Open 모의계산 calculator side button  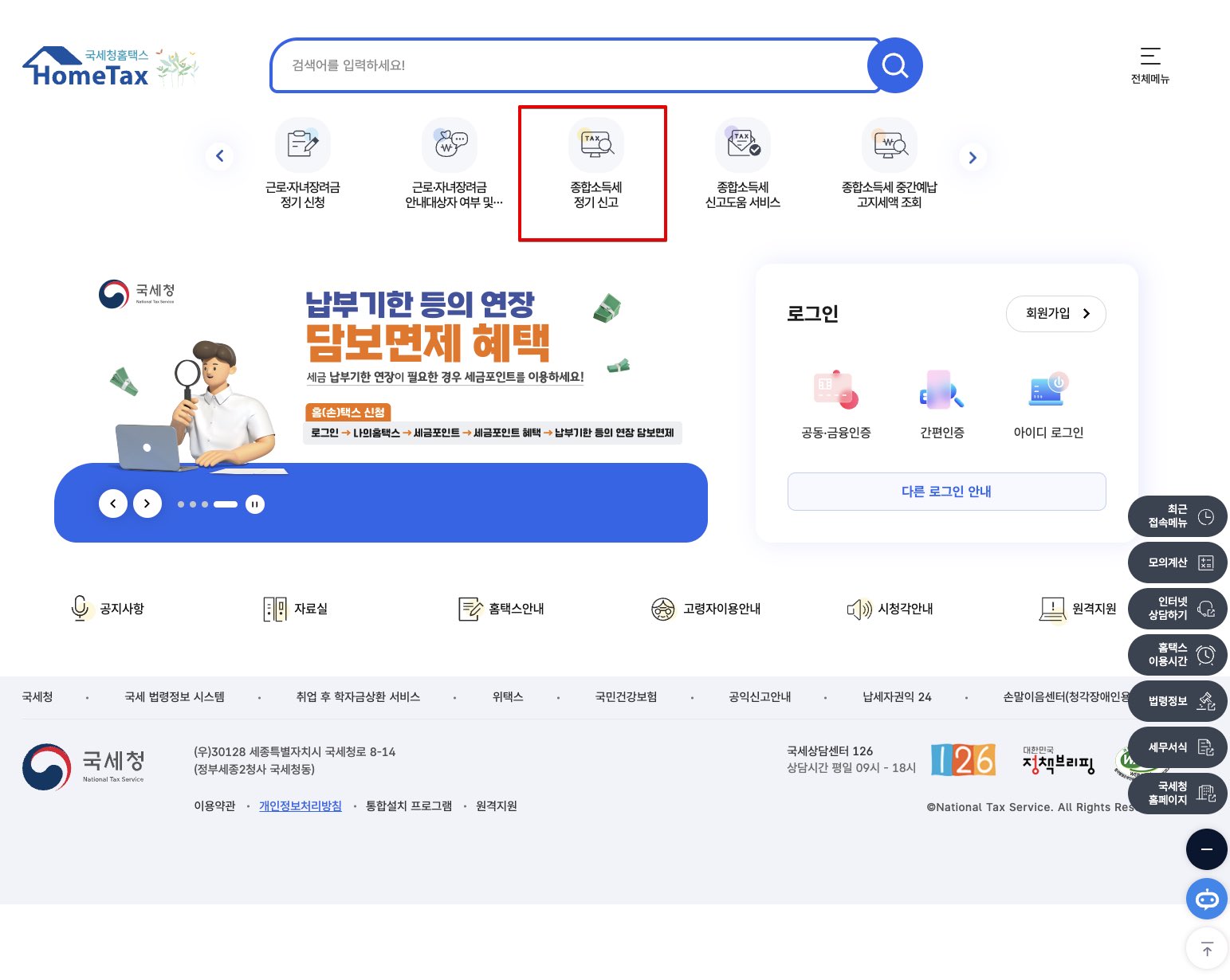pos(1177,563)
